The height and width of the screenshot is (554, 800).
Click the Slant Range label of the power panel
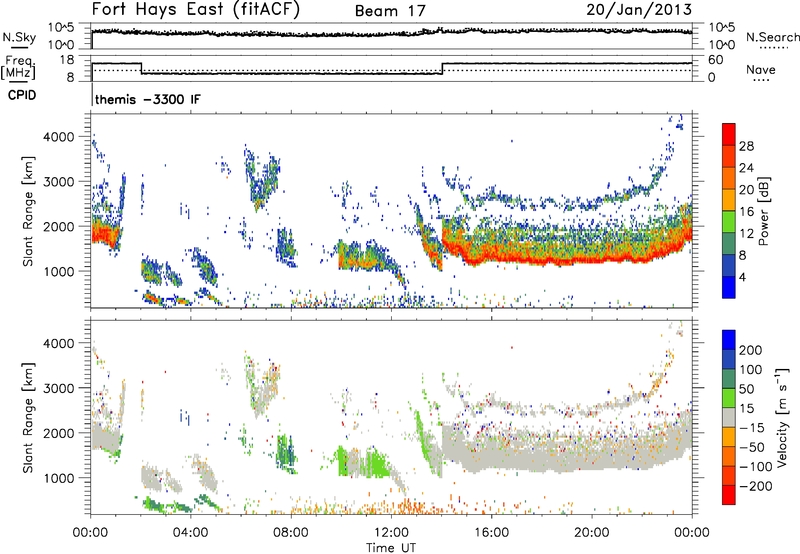pyautogui.click(x=28, y=211)
